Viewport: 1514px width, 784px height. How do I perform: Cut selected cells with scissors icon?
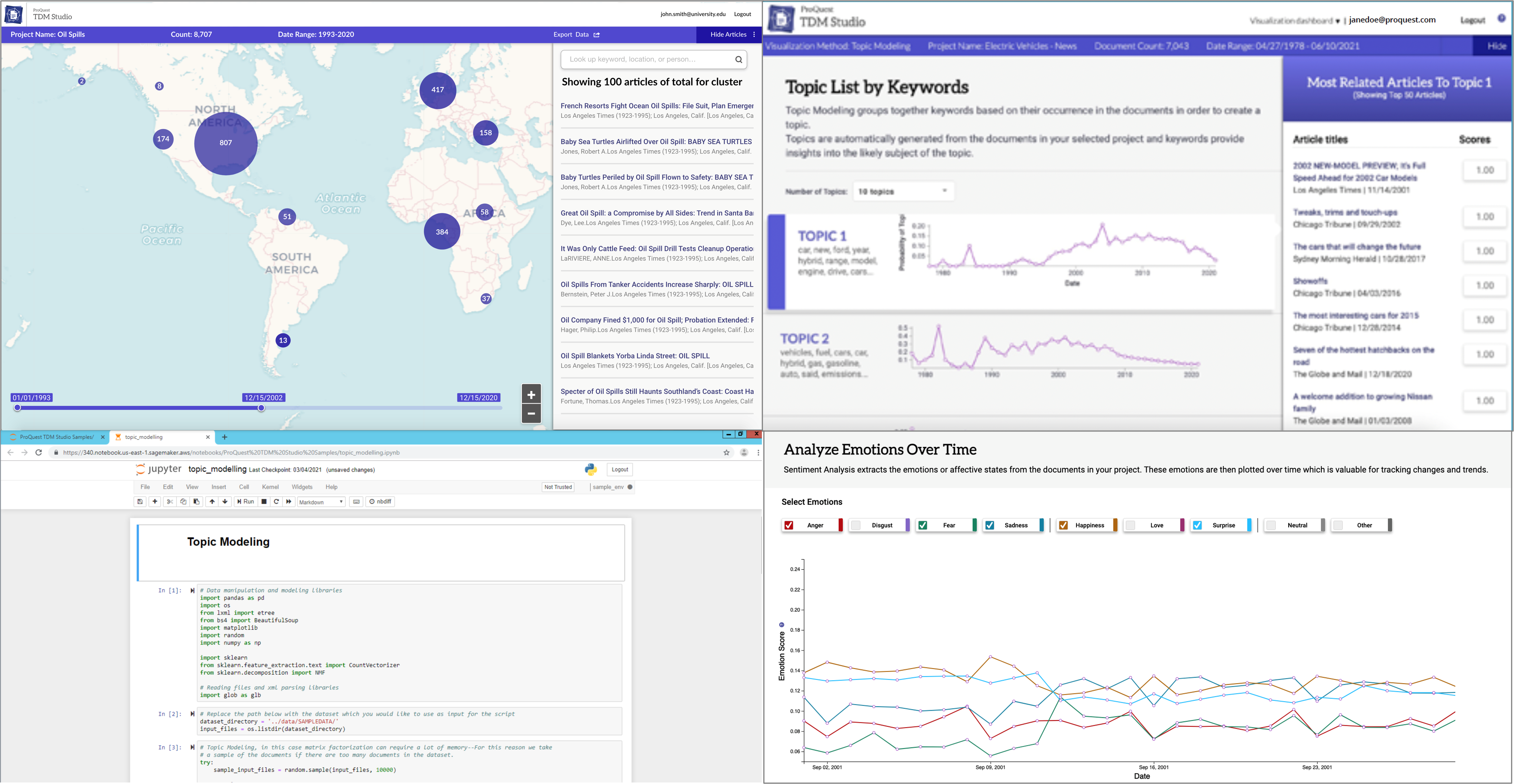(x=170, y=501)
